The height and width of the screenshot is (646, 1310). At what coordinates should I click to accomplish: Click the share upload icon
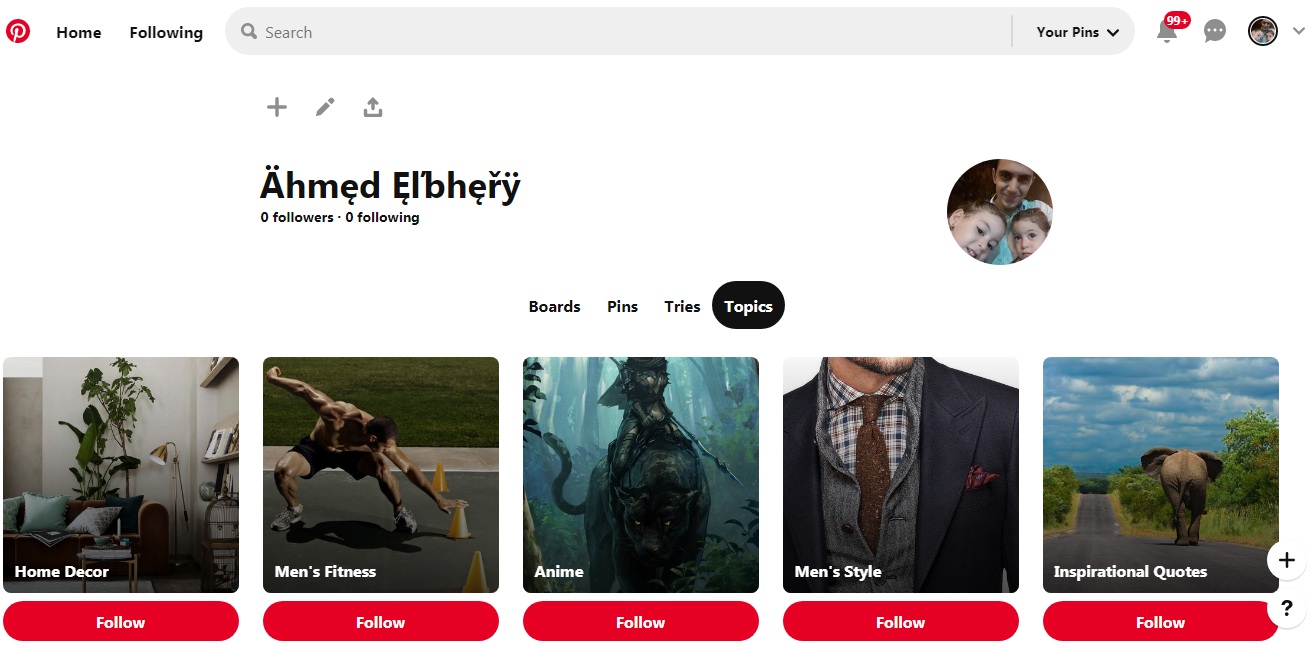coord(373,107)
